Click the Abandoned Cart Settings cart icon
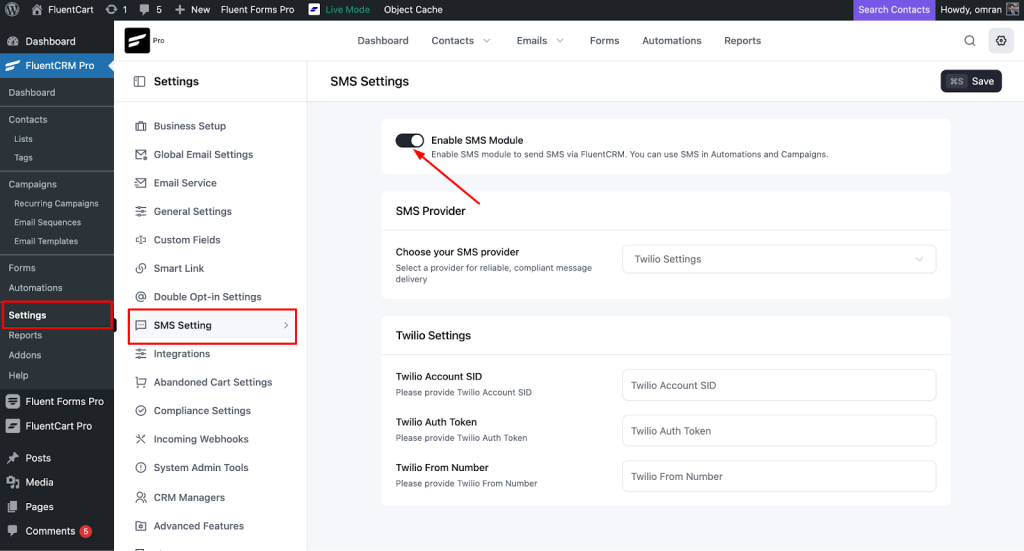Image resolution: width=1024 pixels, height=551 pixels. [x=141, y=382]
